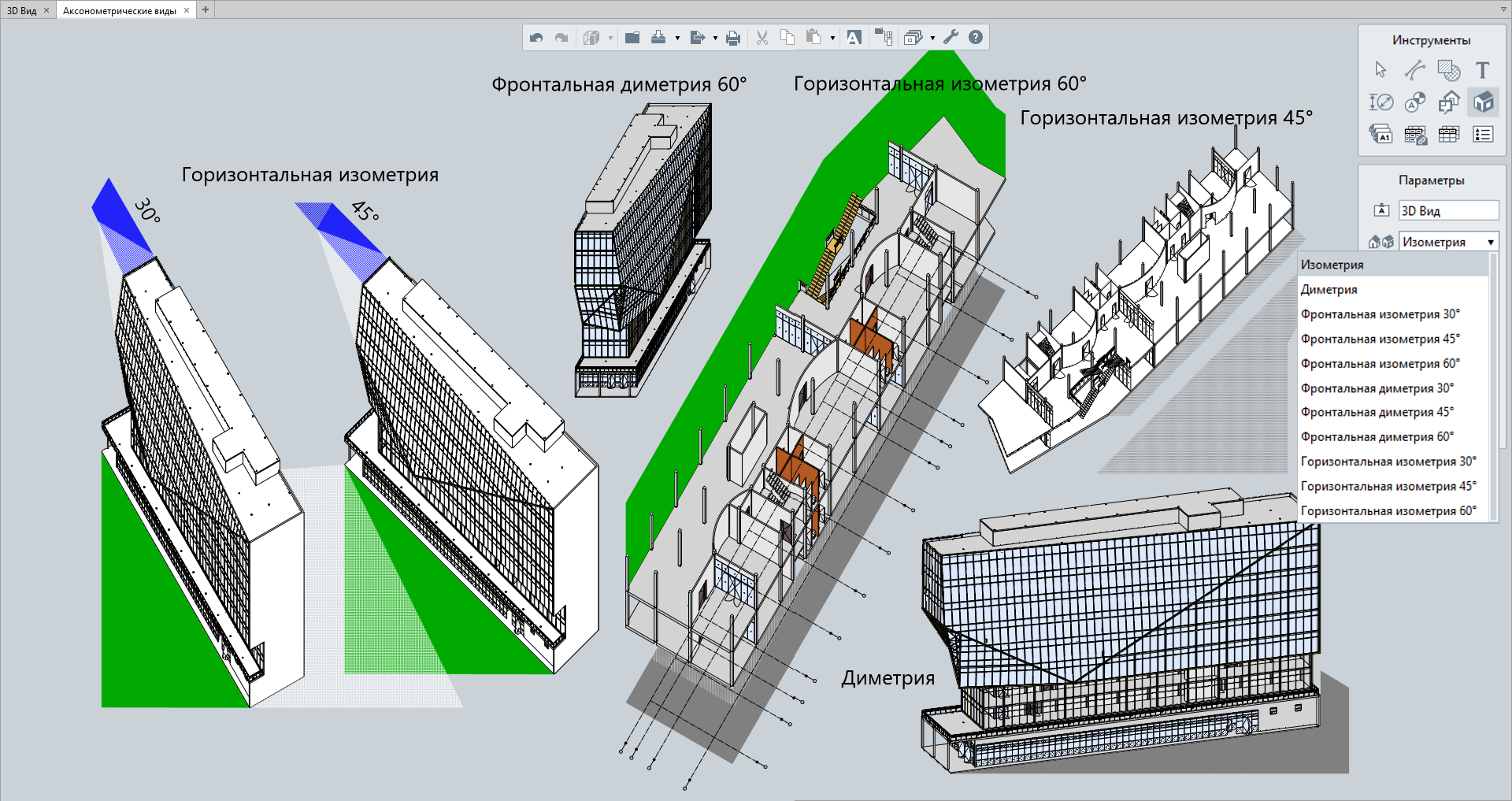
Task: Activate the Text tool
Action: [x=1482, y=70]
